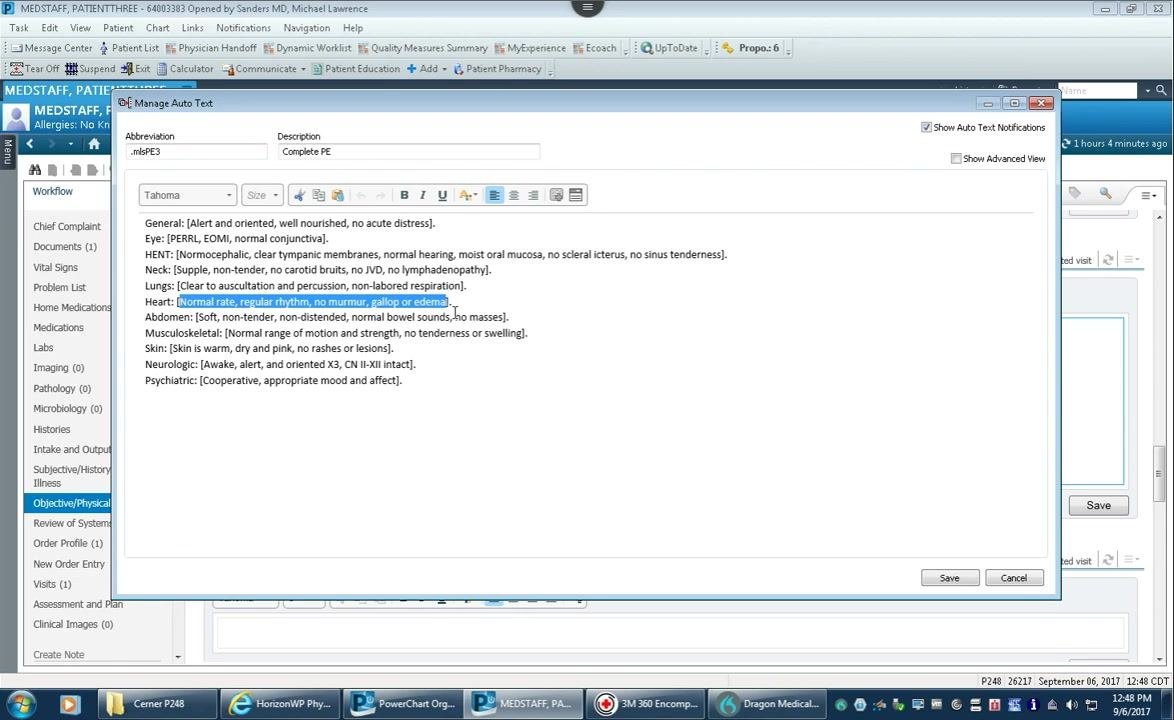Open Patient Education

356,69
